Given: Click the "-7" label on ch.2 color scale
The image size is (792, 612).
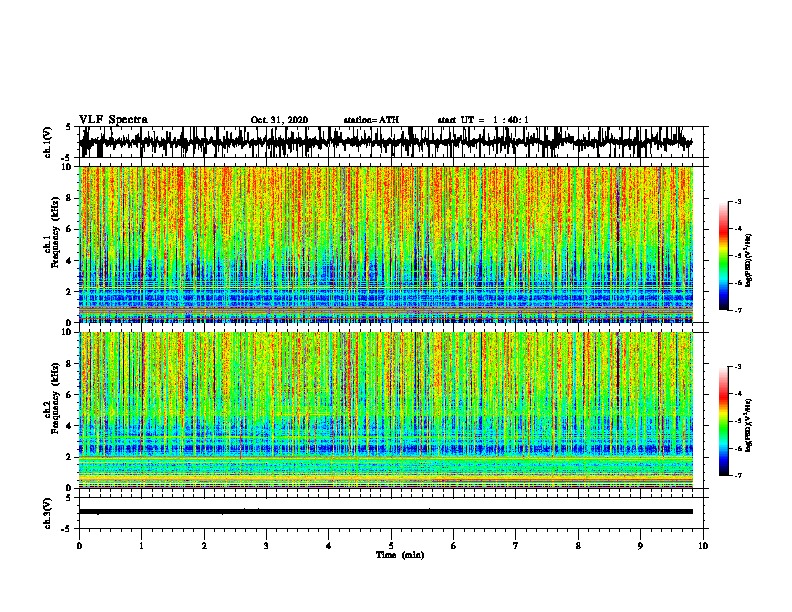Looking at the screenshot, I should click(x=737, y=475).
